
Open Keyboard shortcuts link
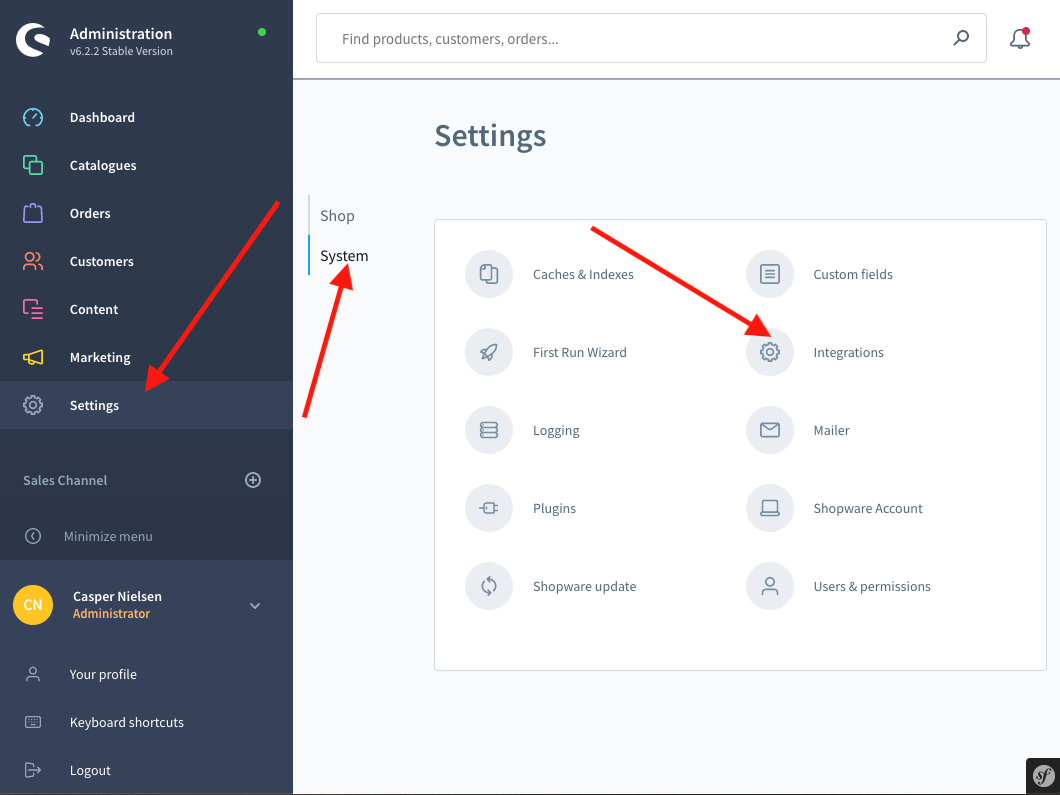[126, 722]
